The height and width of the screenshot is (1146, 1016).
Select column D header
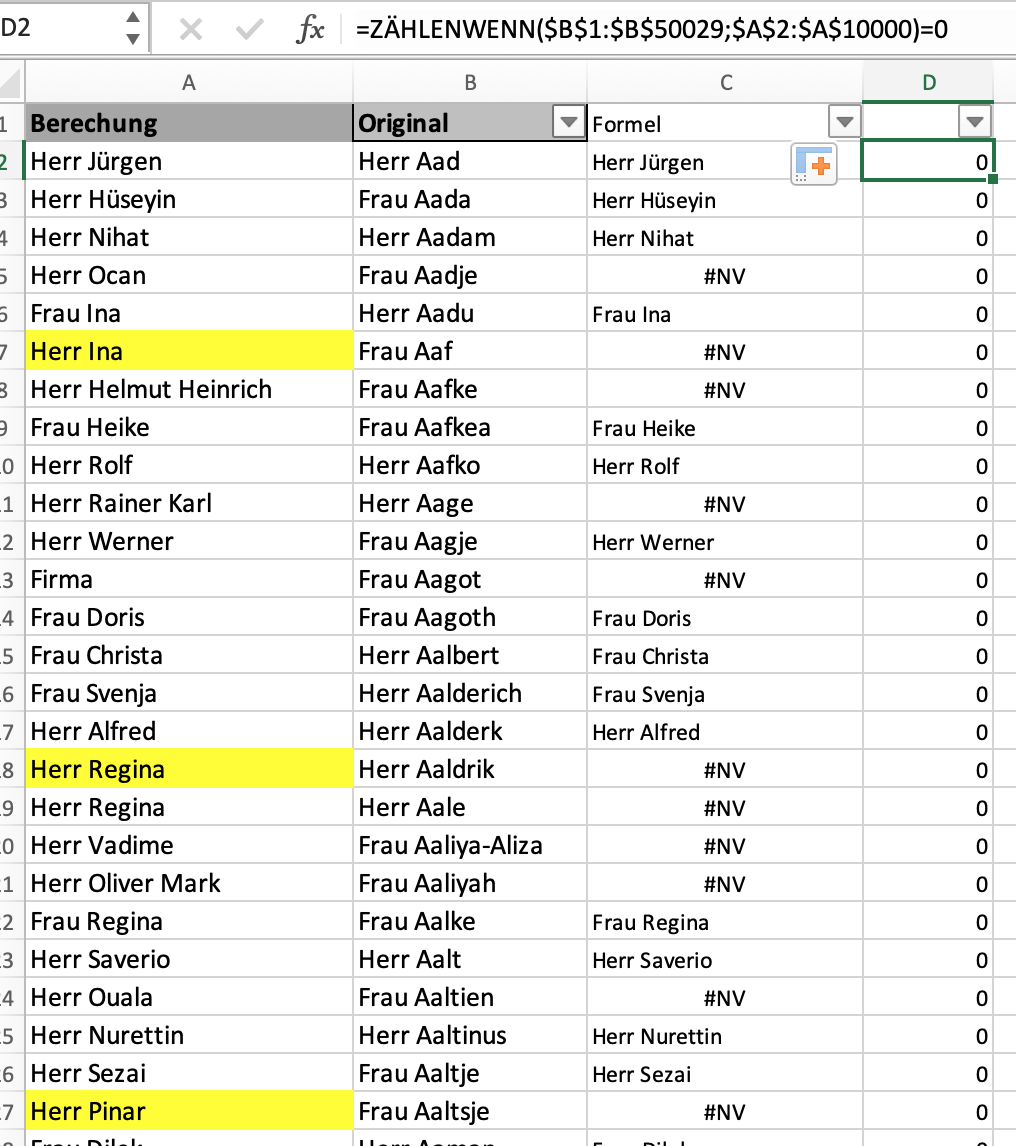[928, 83]
